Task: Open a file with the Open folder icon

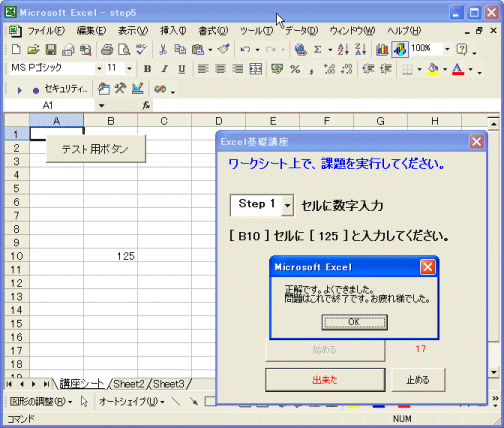Action: click(x=33, y=50)
